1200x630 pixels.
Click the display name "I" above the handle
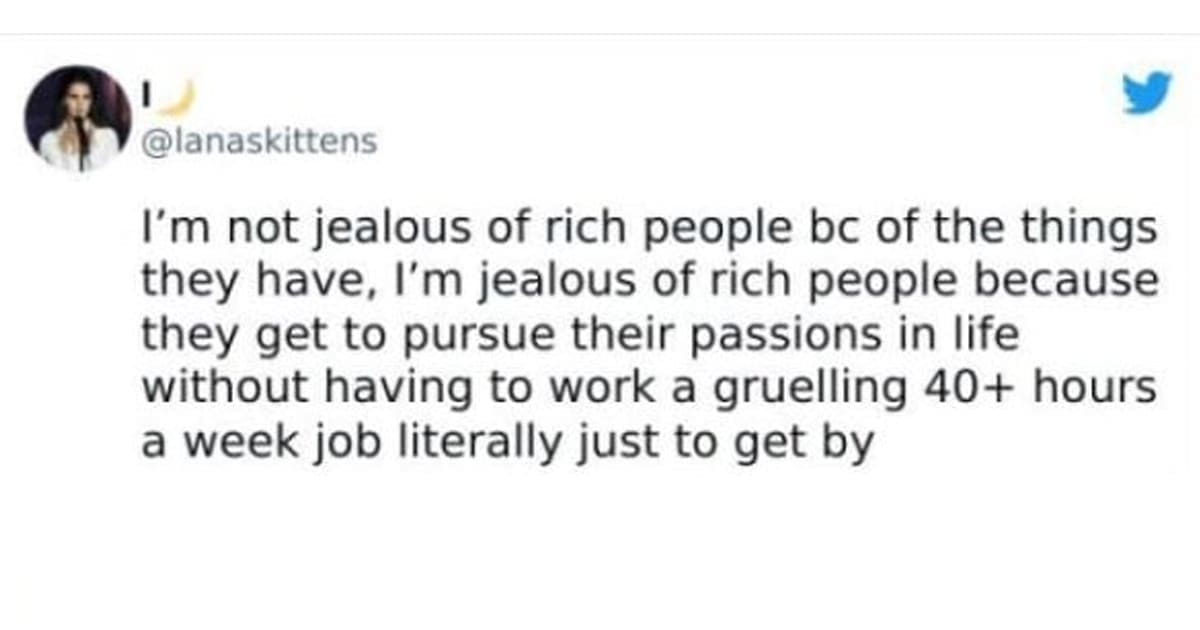146,96
